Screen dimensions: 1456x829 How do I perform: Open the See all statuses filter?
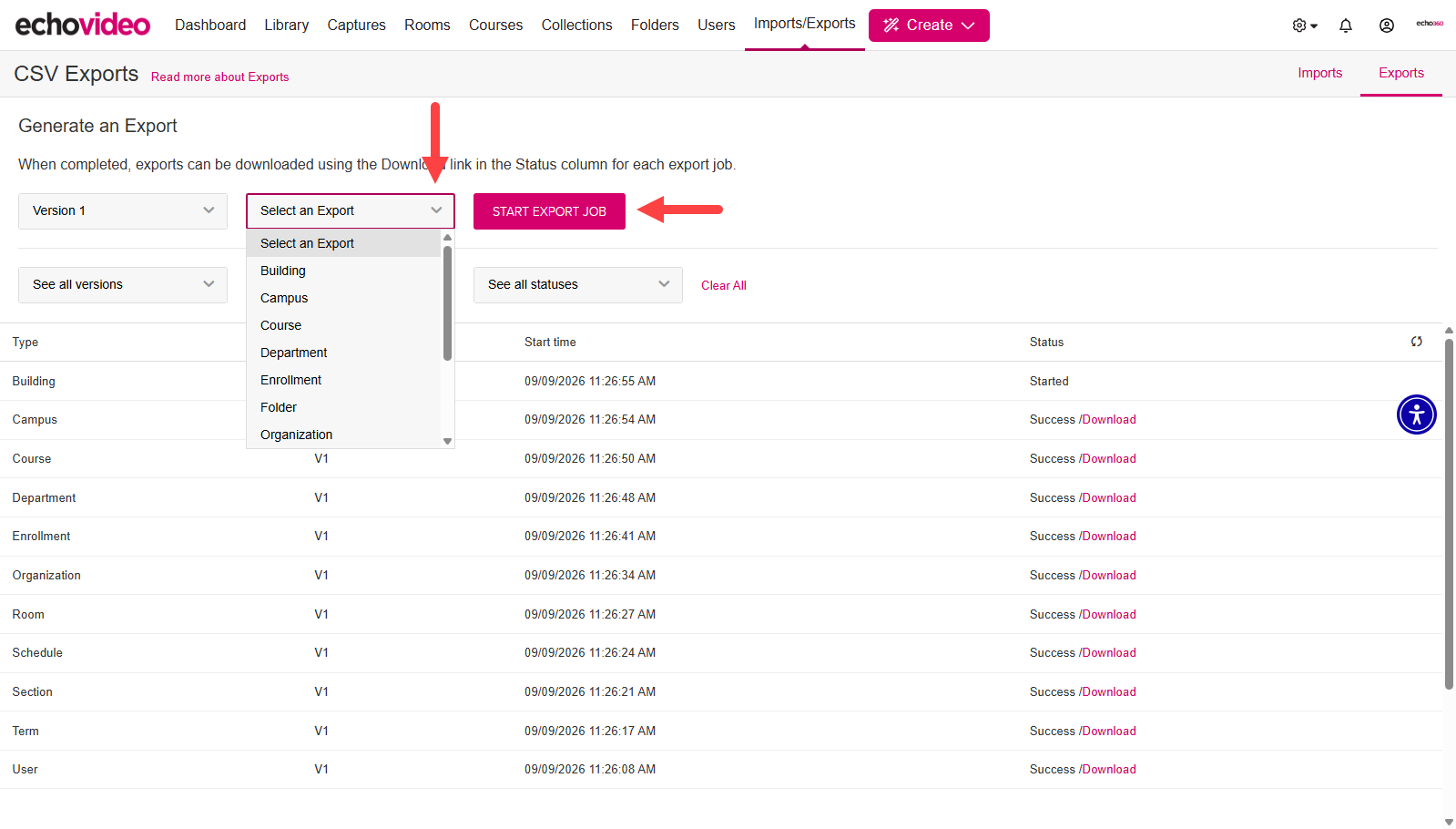(578, 285)
